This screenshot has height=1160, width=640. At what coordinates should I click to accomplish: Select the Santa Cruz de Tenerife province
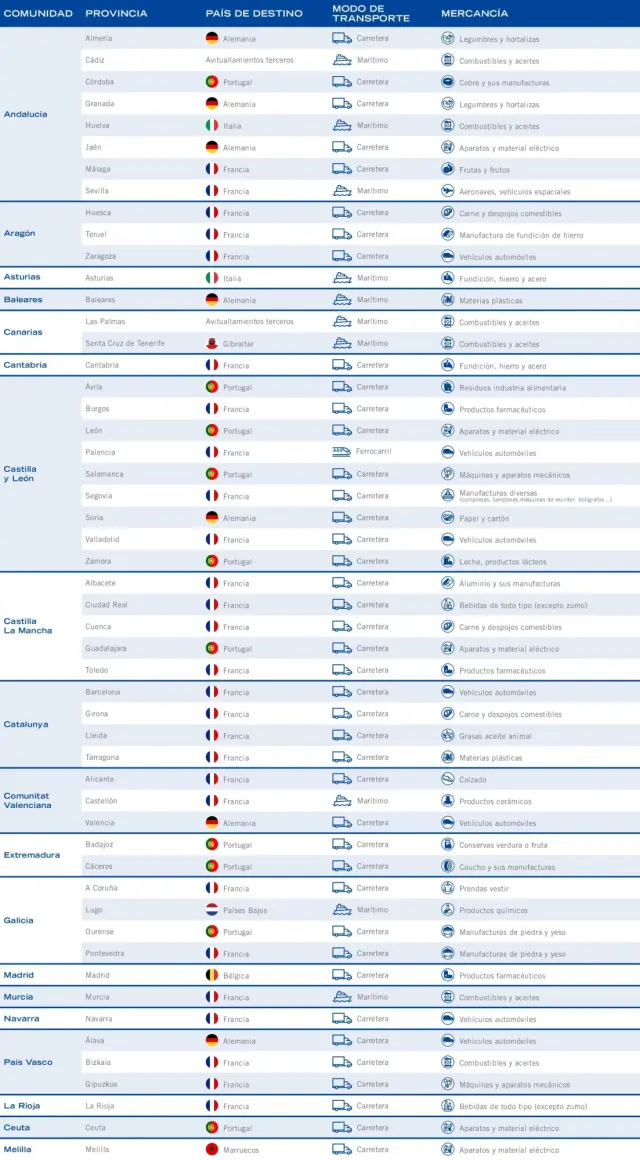[x=125, y=343]
